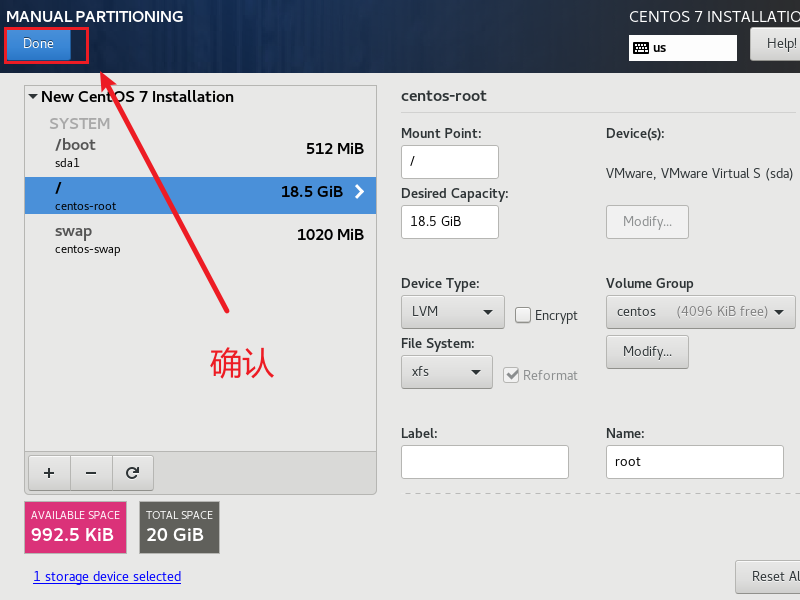Viewport: 800px width, 600px height.
Task: Open keyboard layout indicator 'us'
Action: [683, 48]
